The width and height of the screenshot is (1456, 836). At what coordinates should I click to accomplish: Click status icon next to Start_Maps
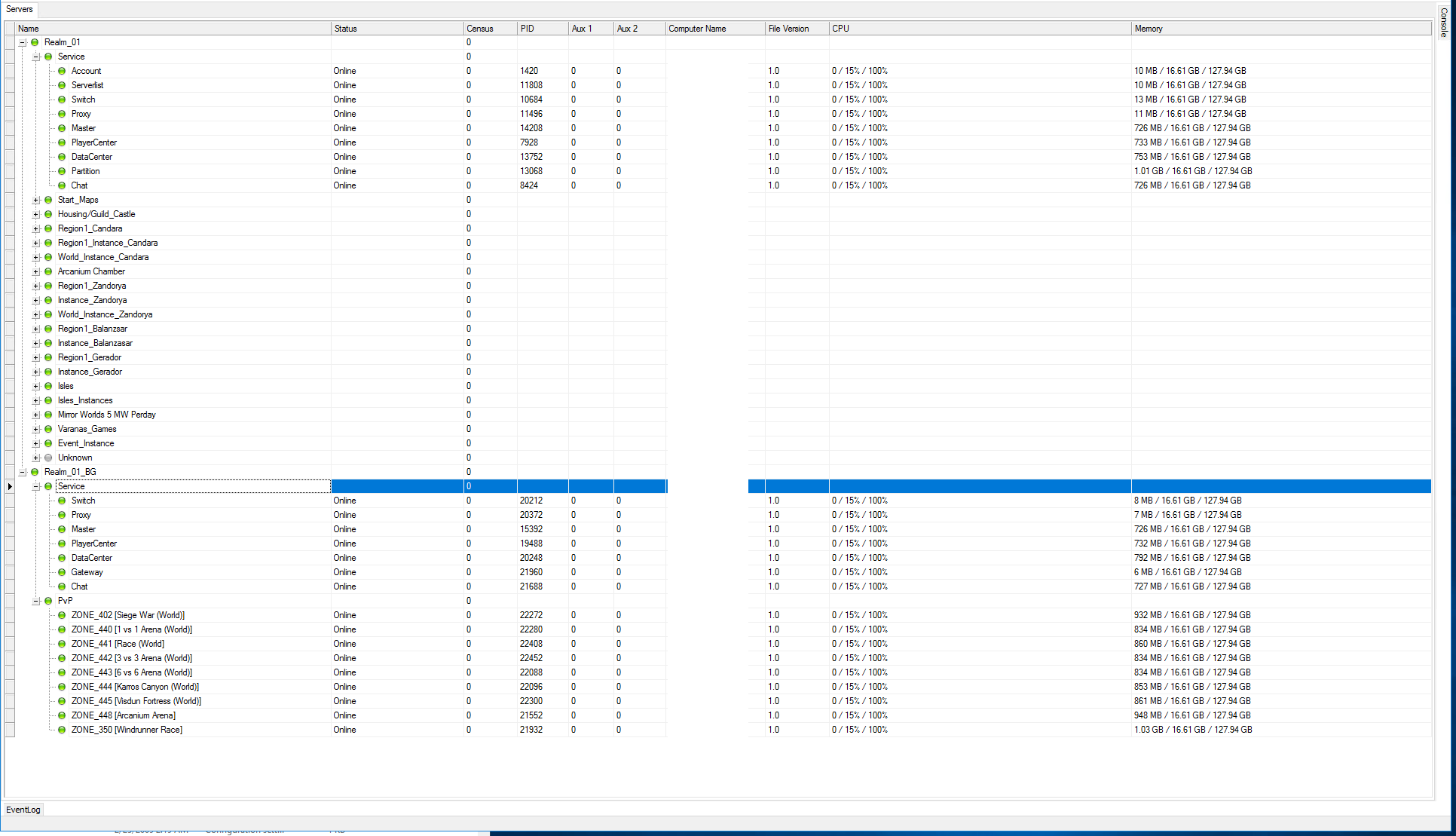click(x=48, y=200)
